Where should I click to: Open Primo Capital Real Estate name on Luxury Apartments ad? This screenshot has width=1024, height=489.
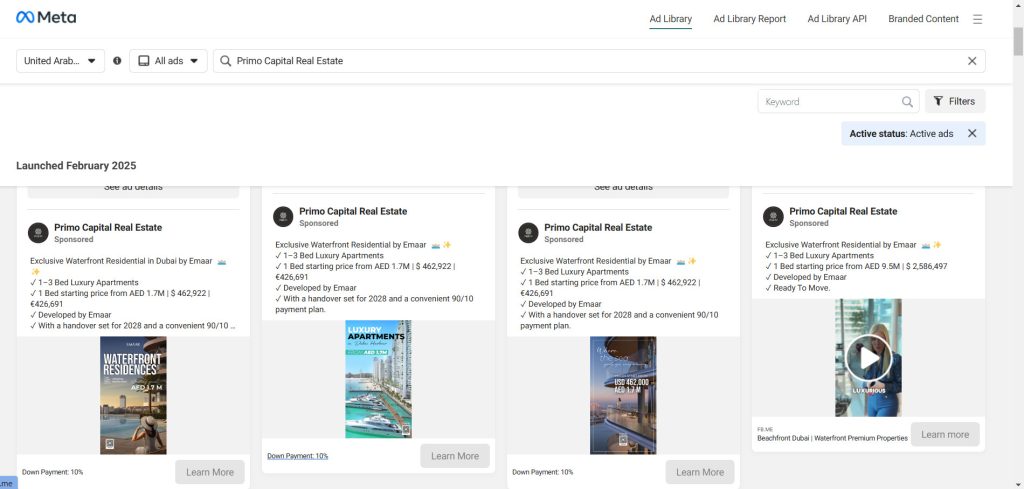tap(353, 211)
